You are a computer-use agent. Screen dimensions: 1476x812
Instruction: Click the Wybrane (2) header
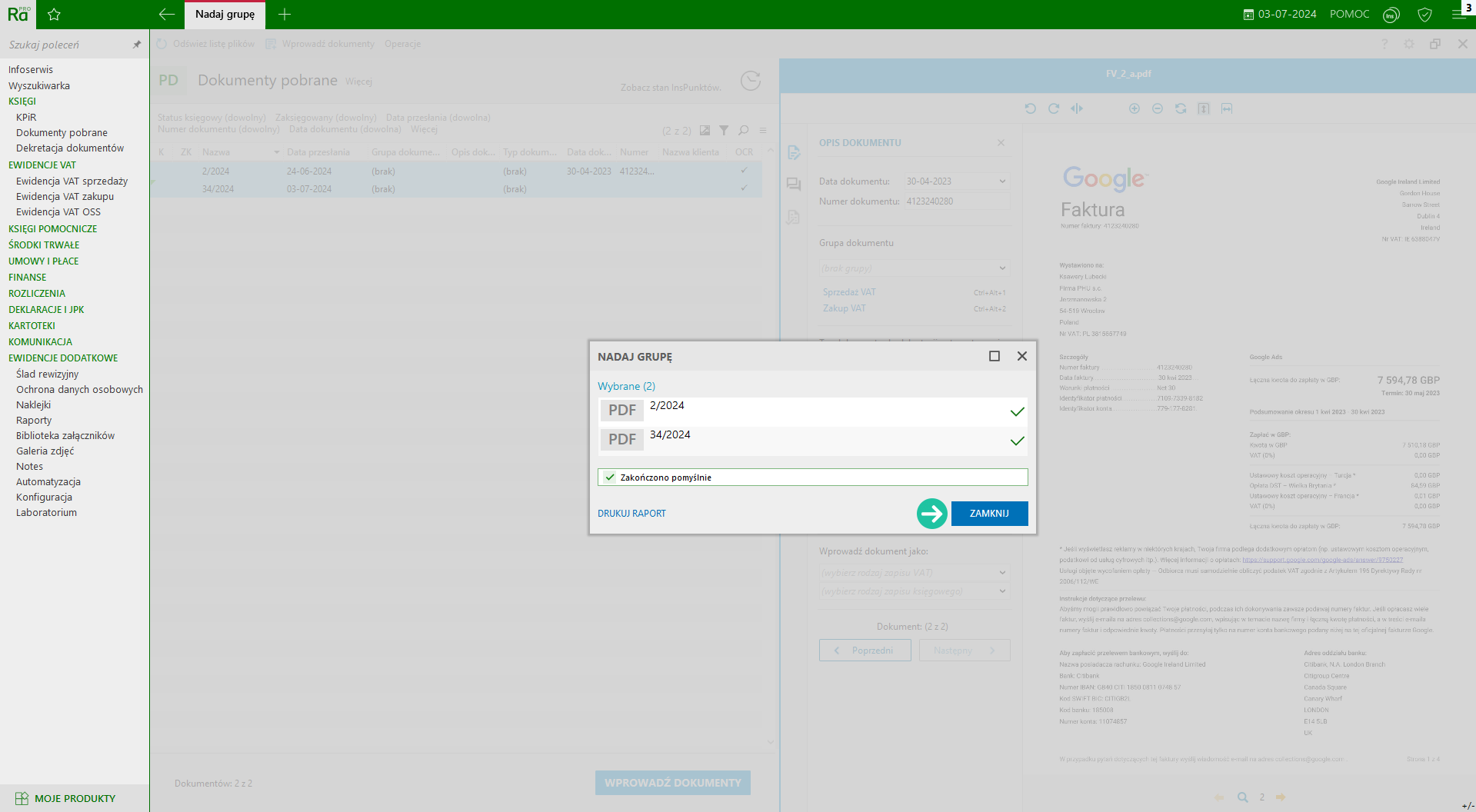pyautogui.click(x=626, y=386)
